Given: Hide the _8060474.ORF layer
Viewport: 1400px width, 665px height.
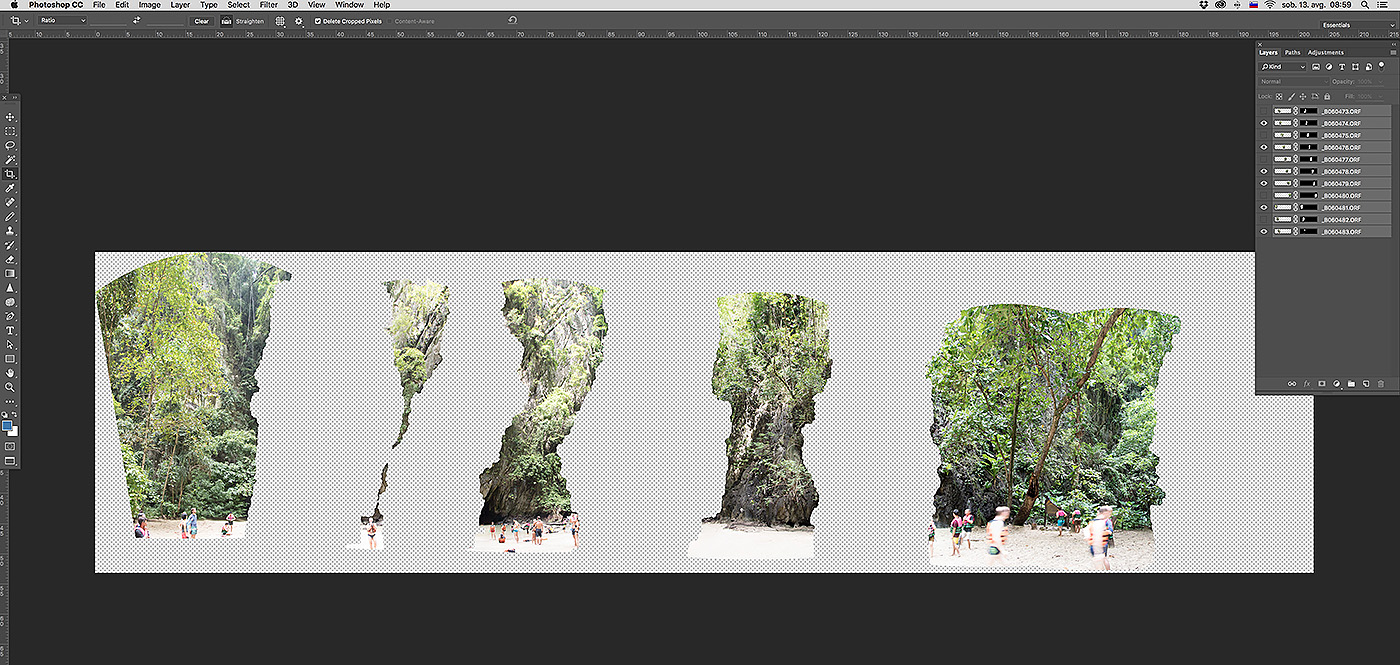Looking at the screenshot, I should tap(1264, 123).
